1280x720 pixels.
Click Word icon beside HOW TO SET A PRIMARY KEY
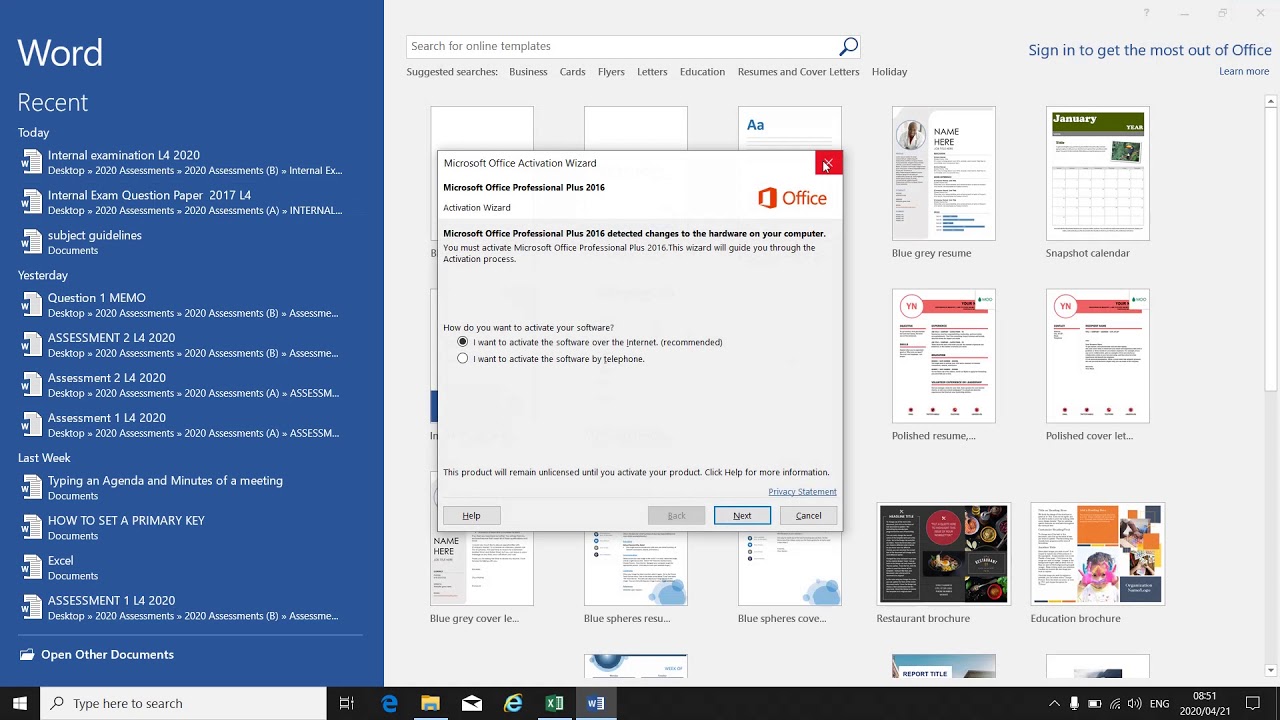coord(31,527)
